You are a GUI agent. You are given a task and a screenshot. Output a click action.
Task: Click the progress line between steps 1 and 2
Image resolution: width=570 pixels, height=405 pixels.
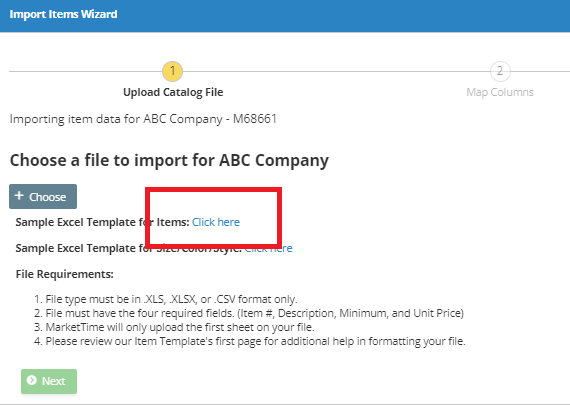[336, 71]
